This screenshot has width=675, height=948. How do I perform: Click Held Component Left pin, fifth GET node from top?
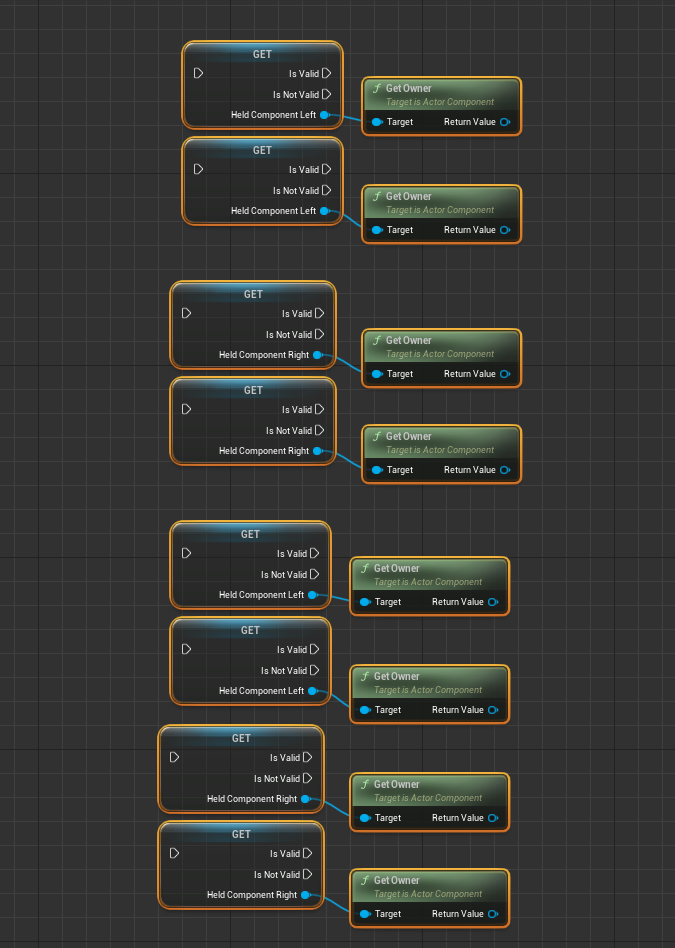pos(313,595)
